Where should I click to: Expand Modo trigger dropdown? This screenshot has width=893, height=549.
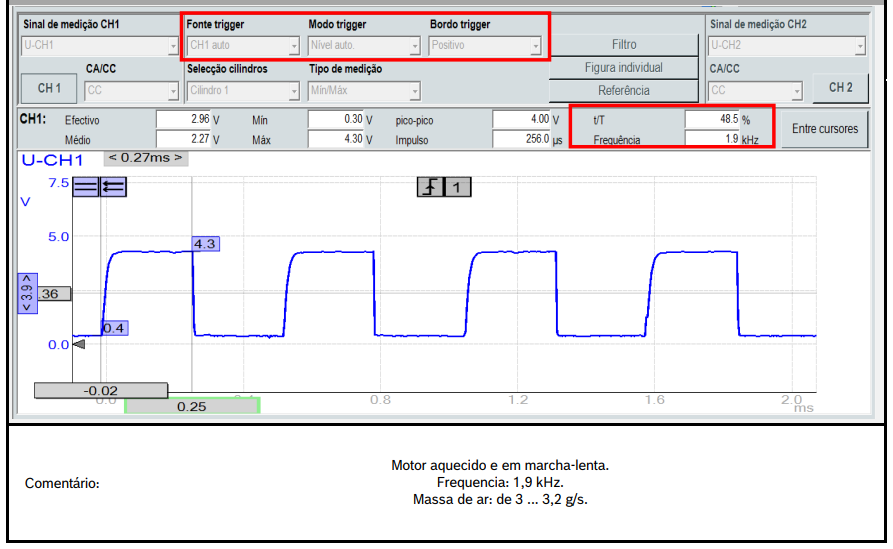pos(364,46)
